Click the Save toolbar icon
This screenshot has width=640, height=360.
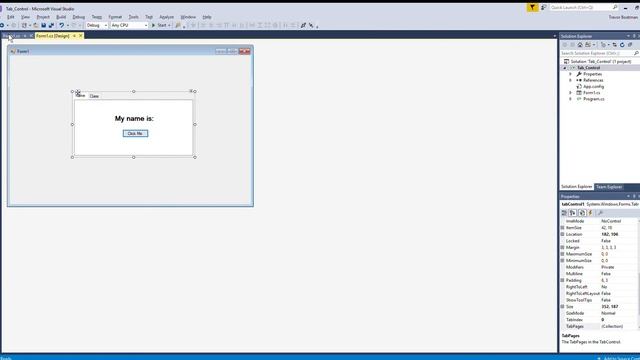point(44,25)
